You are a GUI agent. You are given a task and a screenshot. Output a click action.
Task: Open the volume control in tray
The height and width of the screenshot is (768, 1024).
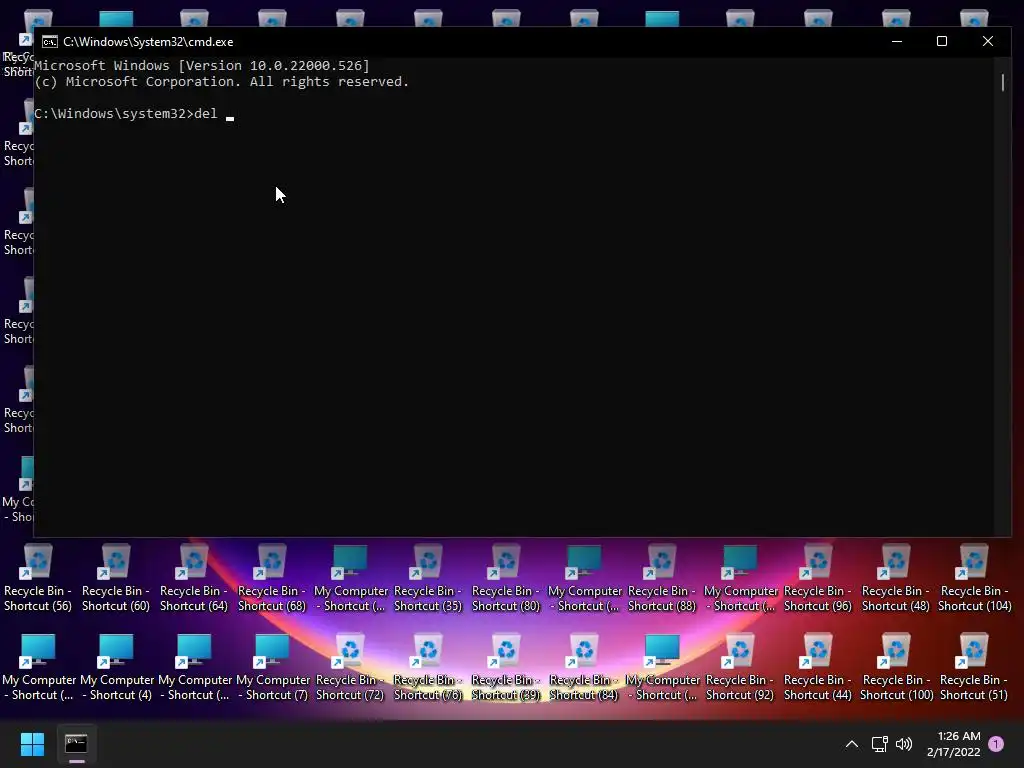pyautogui.click(x=904, y=744)
